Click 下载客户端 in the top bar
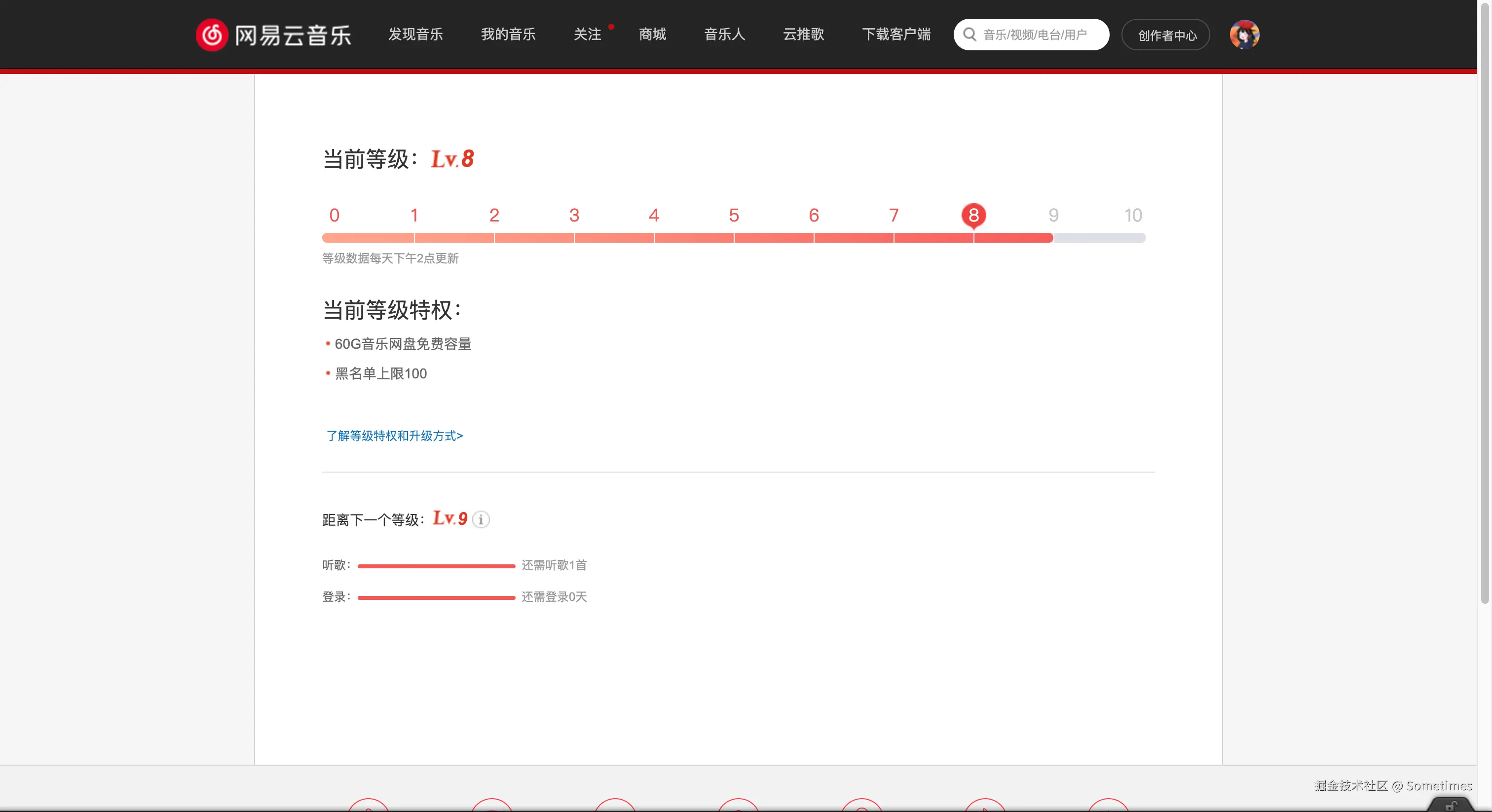 tap(896, 35)
